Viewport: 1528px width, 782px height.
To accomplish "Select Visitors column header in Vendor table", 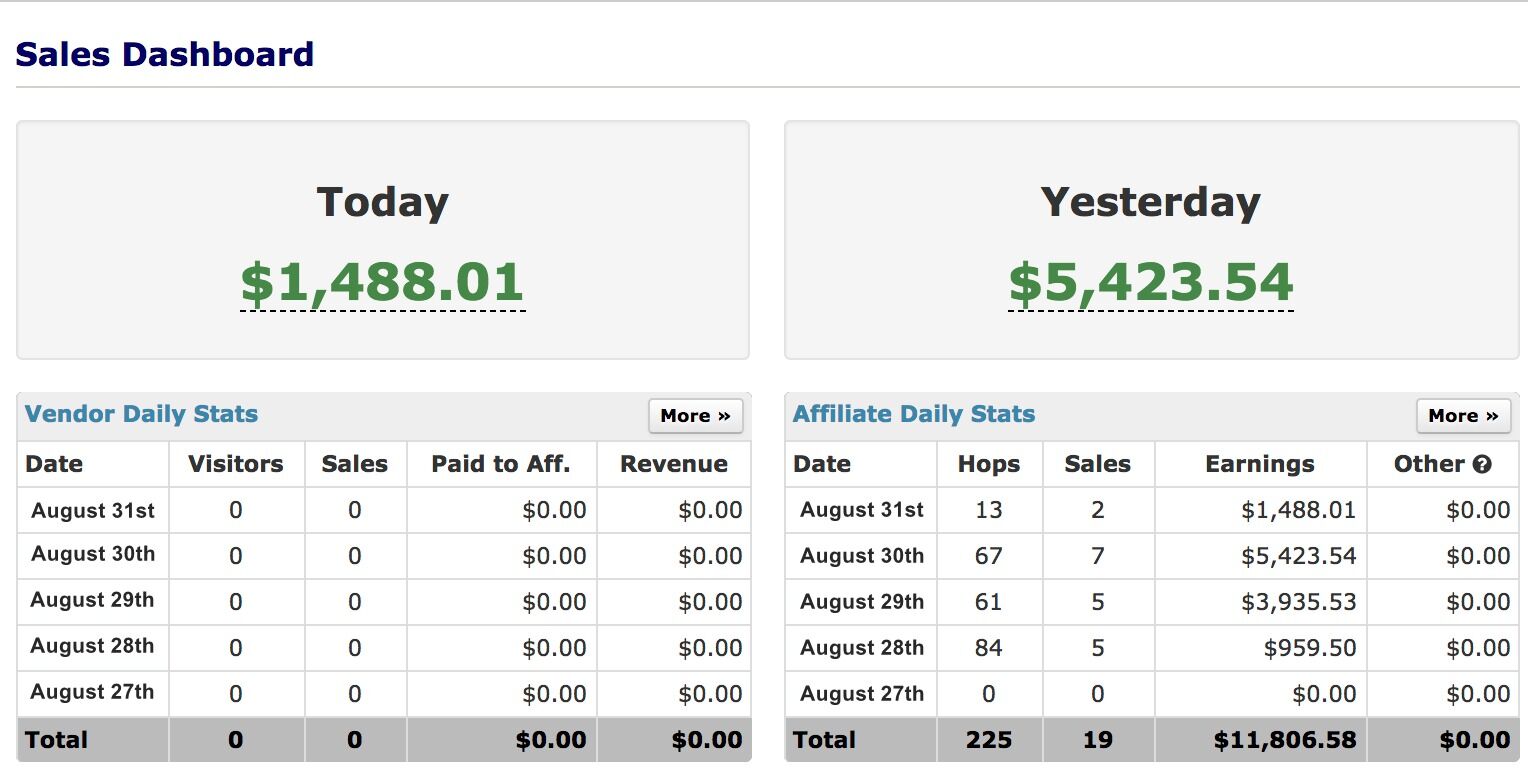I will click(x=236, y=464).
